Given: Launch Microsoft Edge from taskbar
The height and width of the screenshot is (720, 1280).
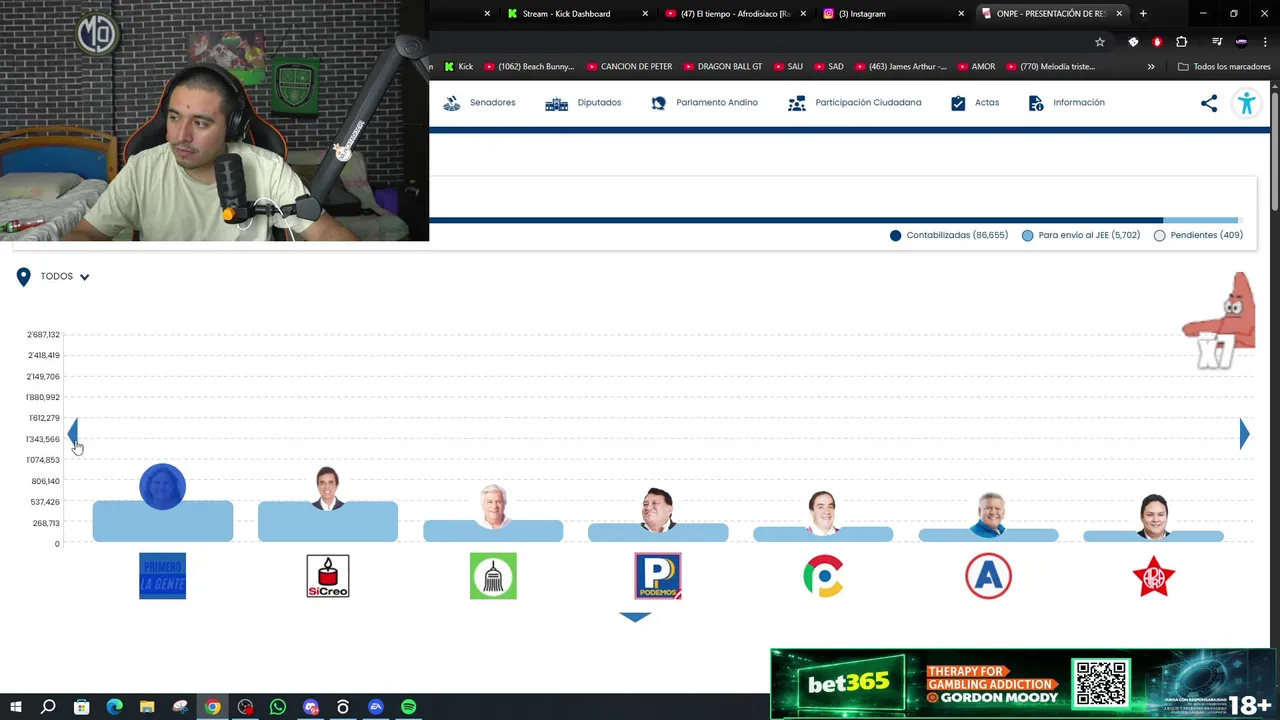Looking at the screenshot, I should [114, 707].
